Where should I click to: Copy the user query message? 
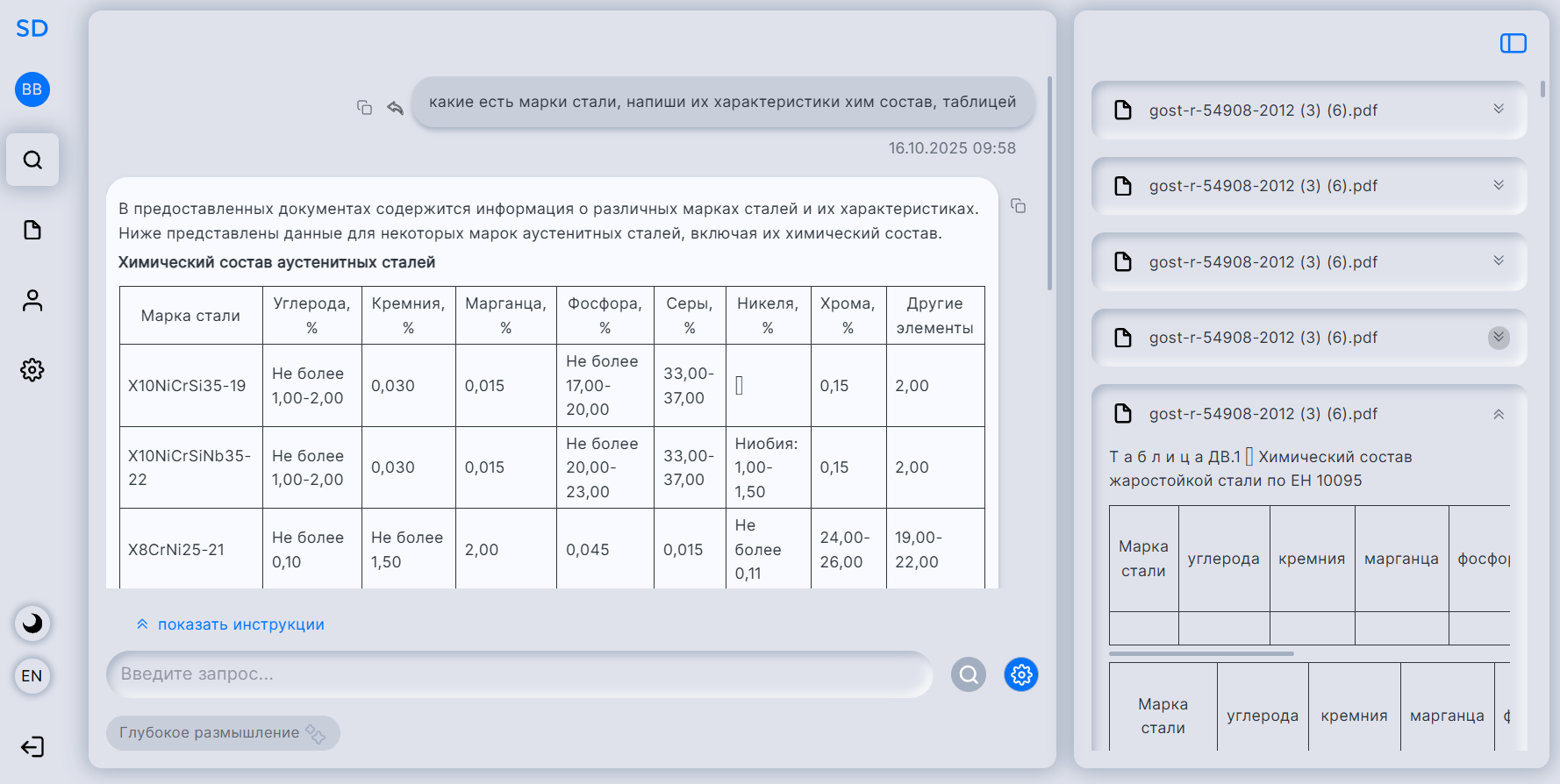364,107
